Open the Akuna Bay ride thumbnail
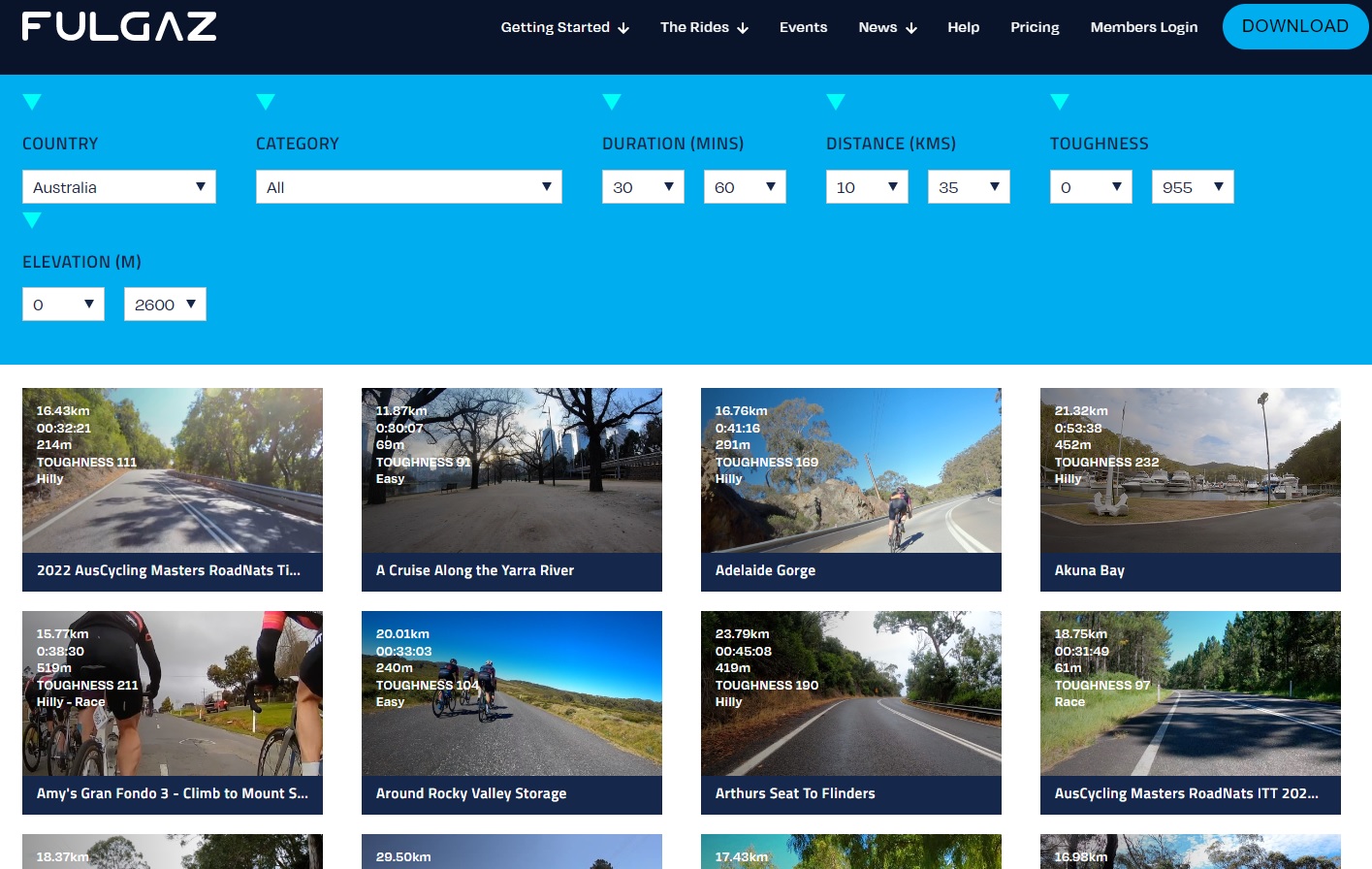The width and height of the screenshot is (1372, 869). pyautogui.click(x=1190, y=470)
